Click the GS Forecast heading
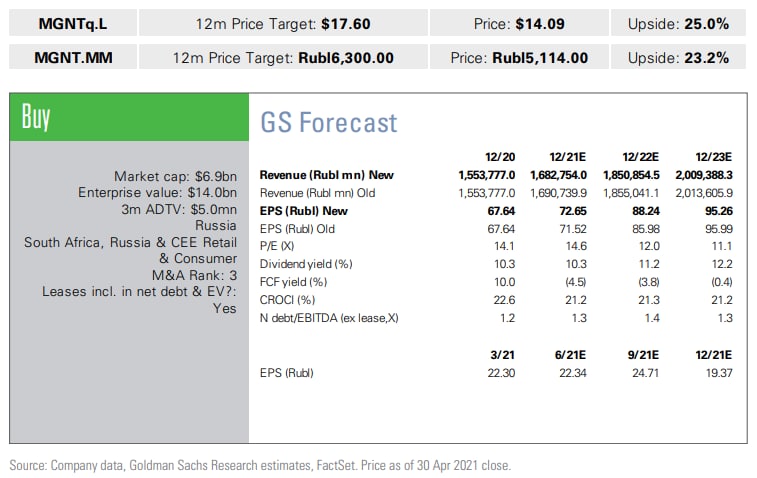The image size is (757, 478). [x=329, y=122]
